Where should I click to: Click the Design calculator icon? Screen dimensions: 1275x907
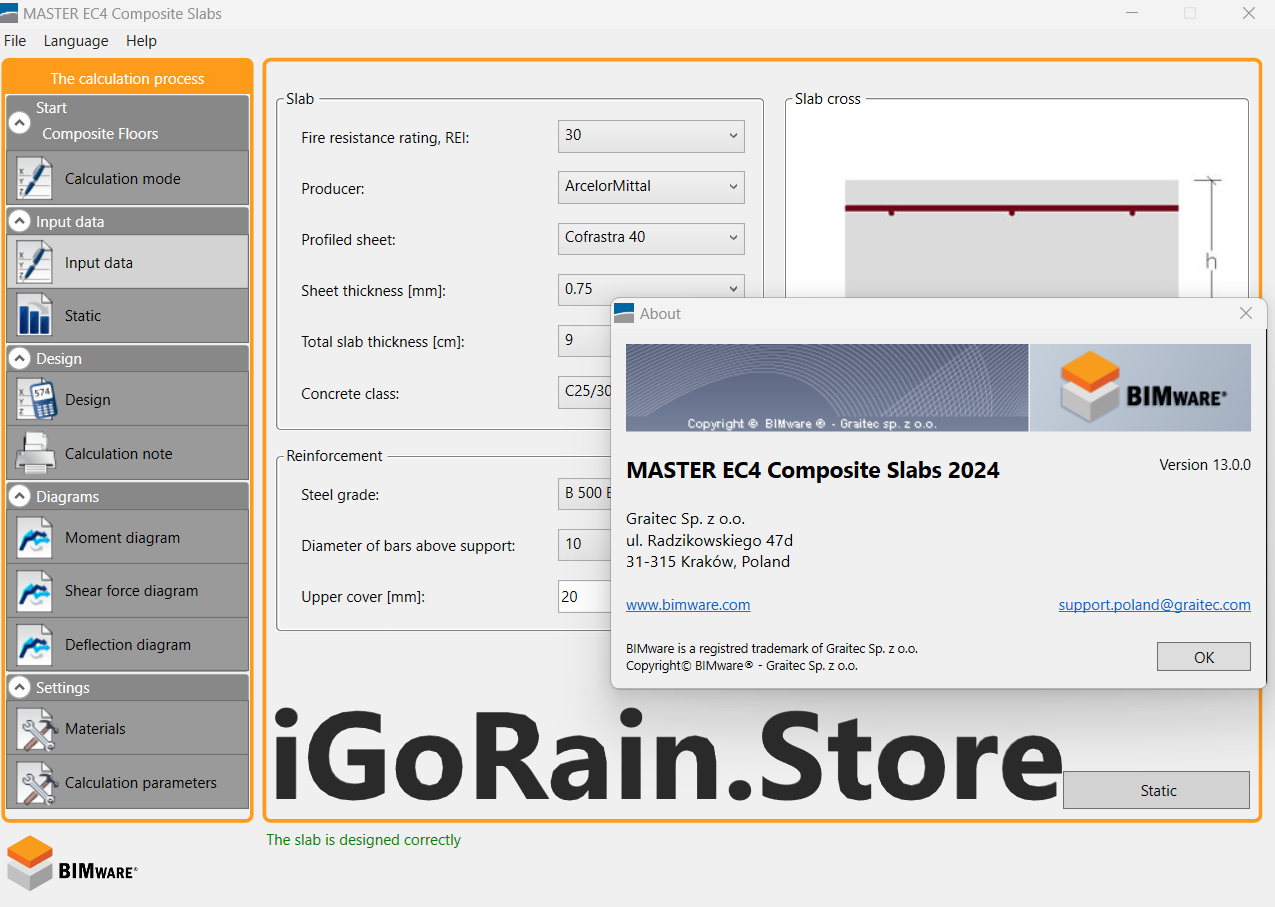[34, 400]
